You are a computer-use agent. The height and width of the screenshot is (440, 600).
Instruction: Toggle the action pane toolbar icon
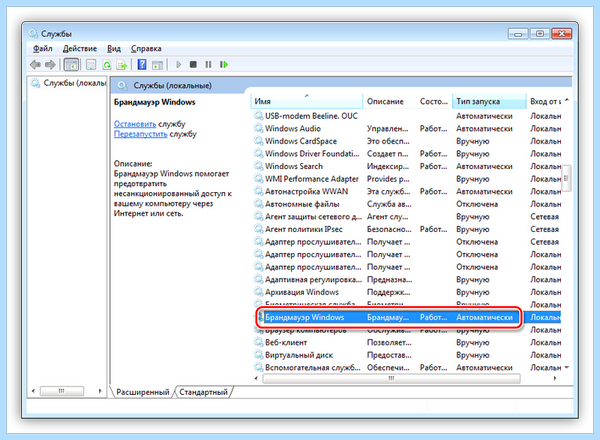click(157, 65)
